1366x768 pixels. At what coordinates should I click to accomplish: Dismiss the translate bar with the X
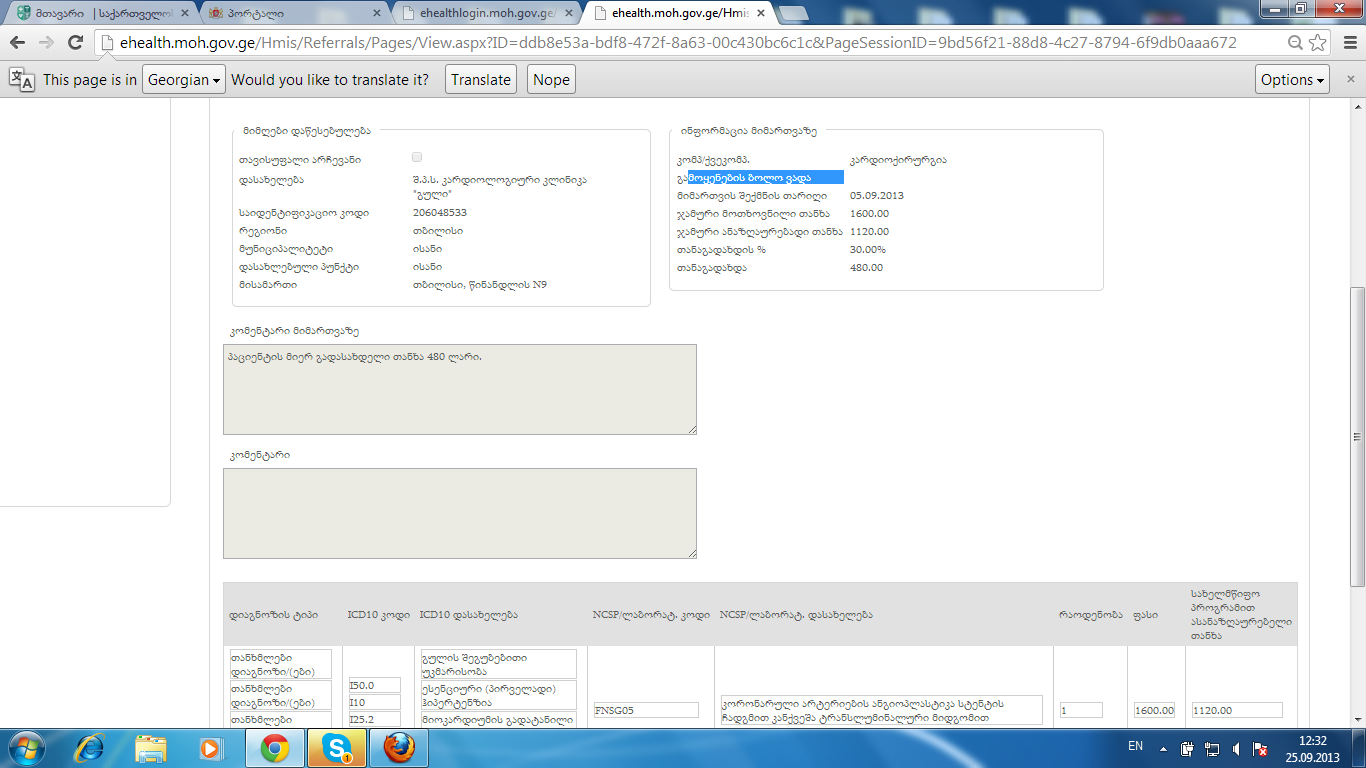tap(1346, 80)
